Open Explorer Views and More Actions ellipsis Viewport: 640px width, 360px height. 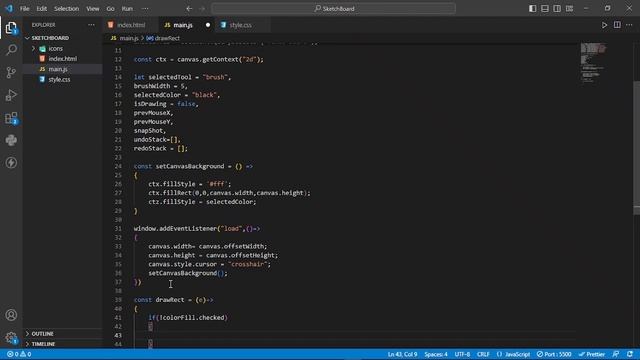(x=91, y=25)
